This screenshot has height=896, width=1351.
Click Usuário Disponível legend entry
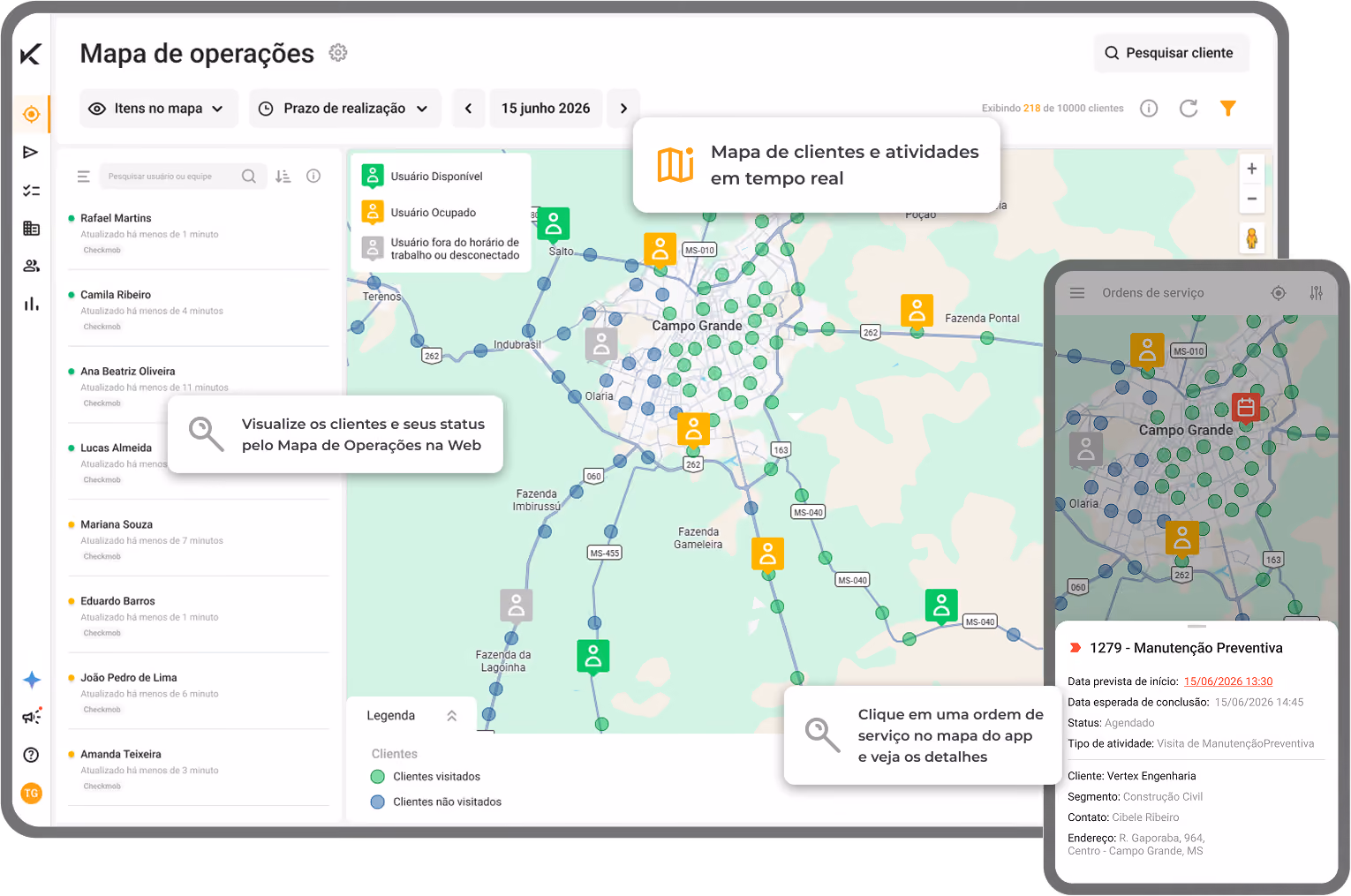point(424,176)
